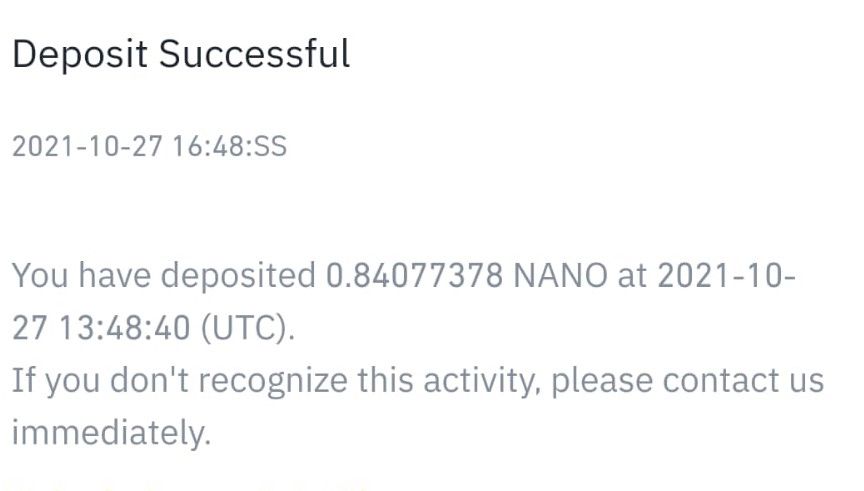Screen dimensions: 864x491
Task: Click the Deposit Successful heading
Action: pyautogui.click(x=180, y=54)
